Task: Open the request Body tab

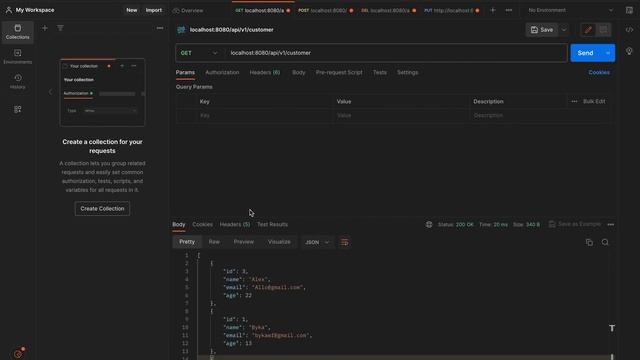Action: 298,72
